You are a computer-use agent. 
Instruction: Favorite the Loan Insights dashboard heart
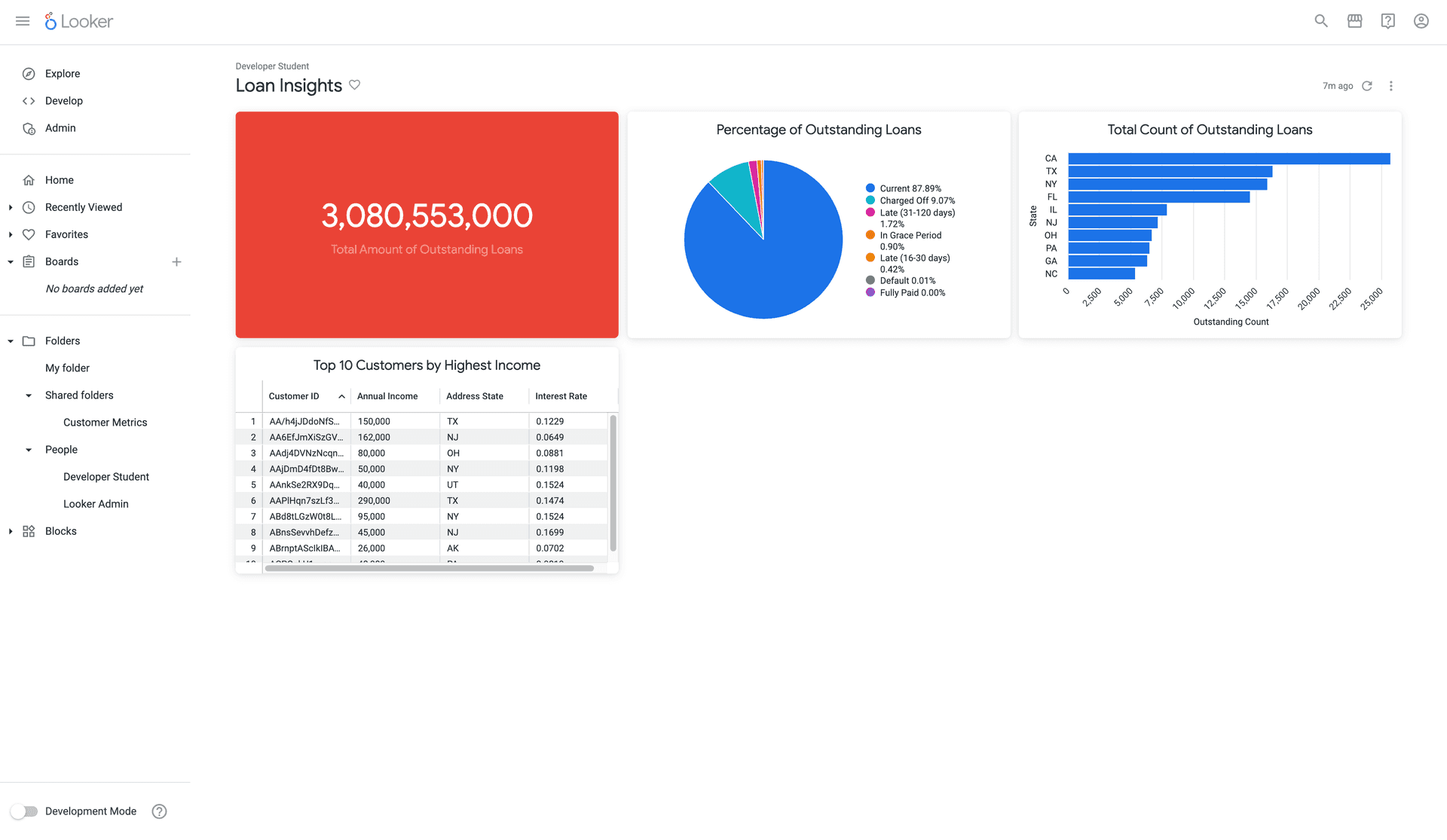[x=354, y=85]
